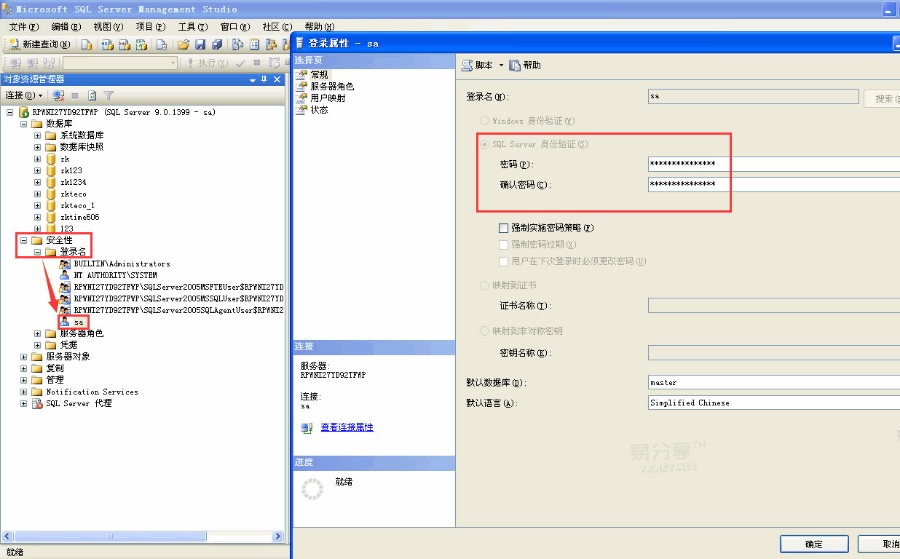
Task: Close the 对象资源管理器 panel
Action: pos(277,79)
